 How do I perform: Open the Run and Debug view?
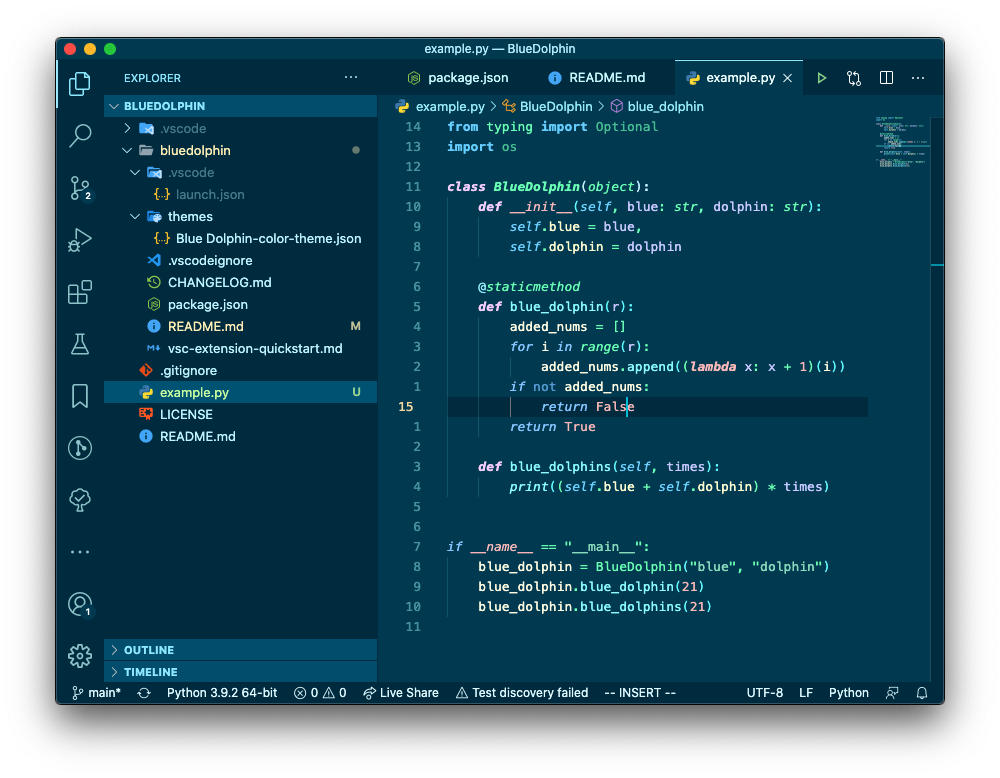point(80,240)
